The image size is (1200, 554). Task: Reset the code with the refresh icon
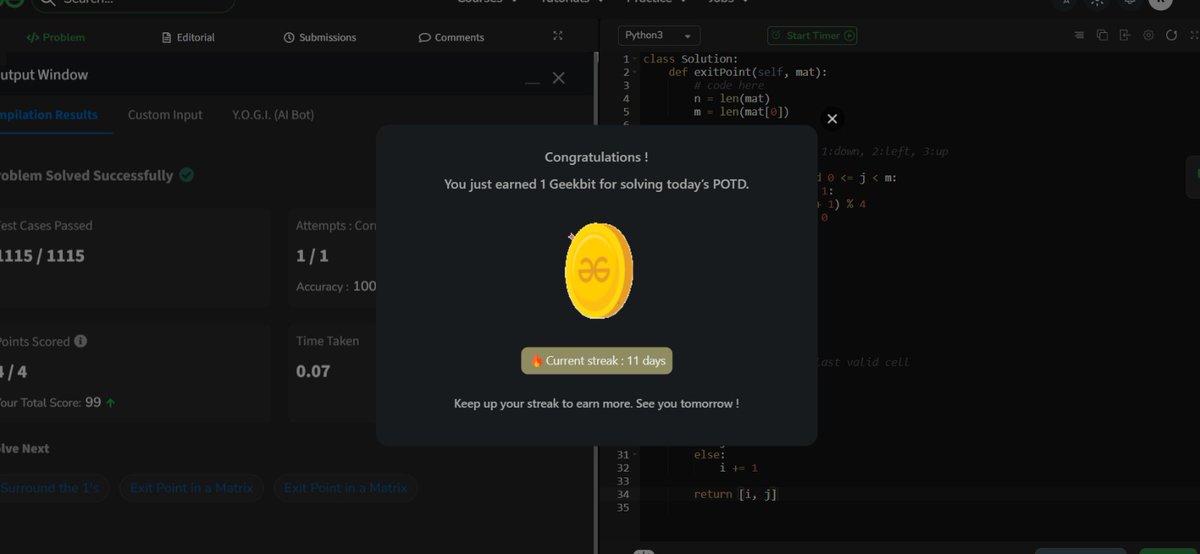click(1171, 35)
